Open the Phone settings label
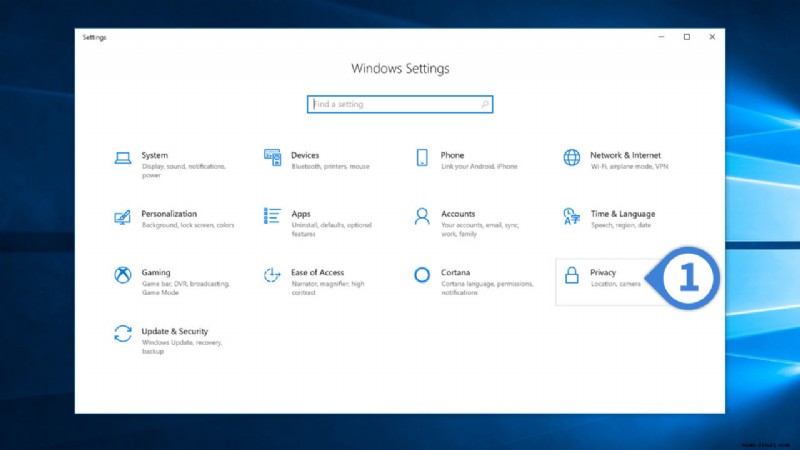 pos(453,155)
